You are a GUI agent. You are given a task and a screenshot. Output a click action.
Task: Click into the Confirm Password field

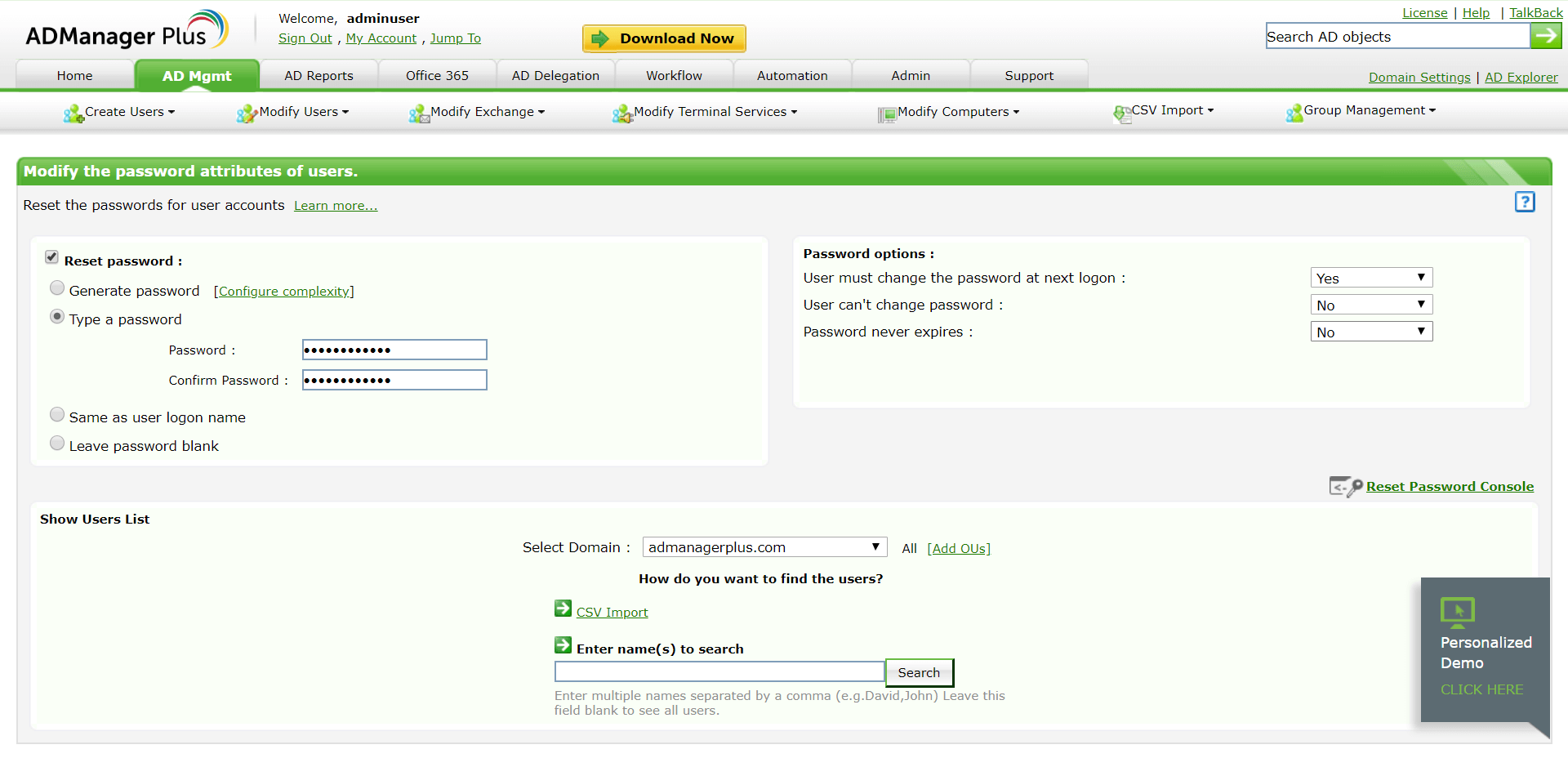click(x=394, y=380)
